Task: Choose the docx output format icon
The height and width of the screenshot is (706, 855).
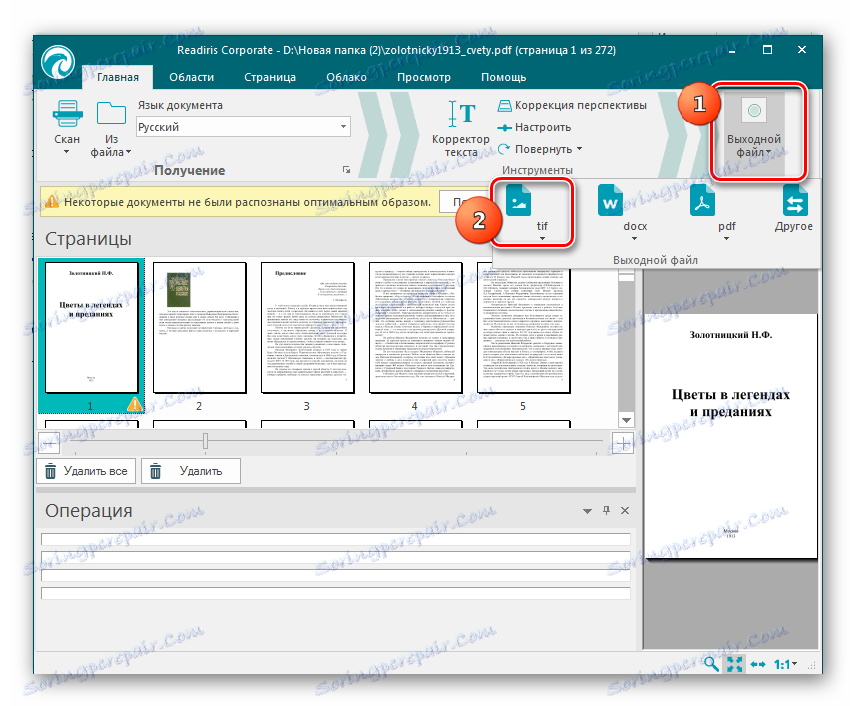Action: [x=610, y=201]
